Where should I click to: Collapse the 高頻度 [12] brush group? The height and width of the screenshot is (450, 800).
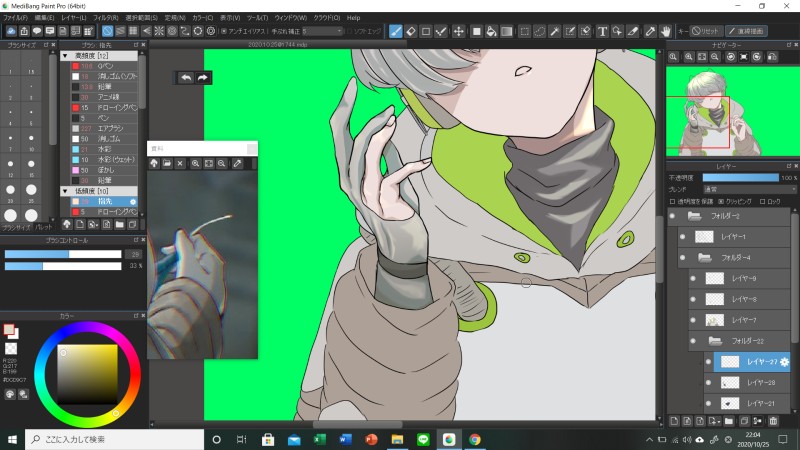pyautogui.click(x=65, y=56)
